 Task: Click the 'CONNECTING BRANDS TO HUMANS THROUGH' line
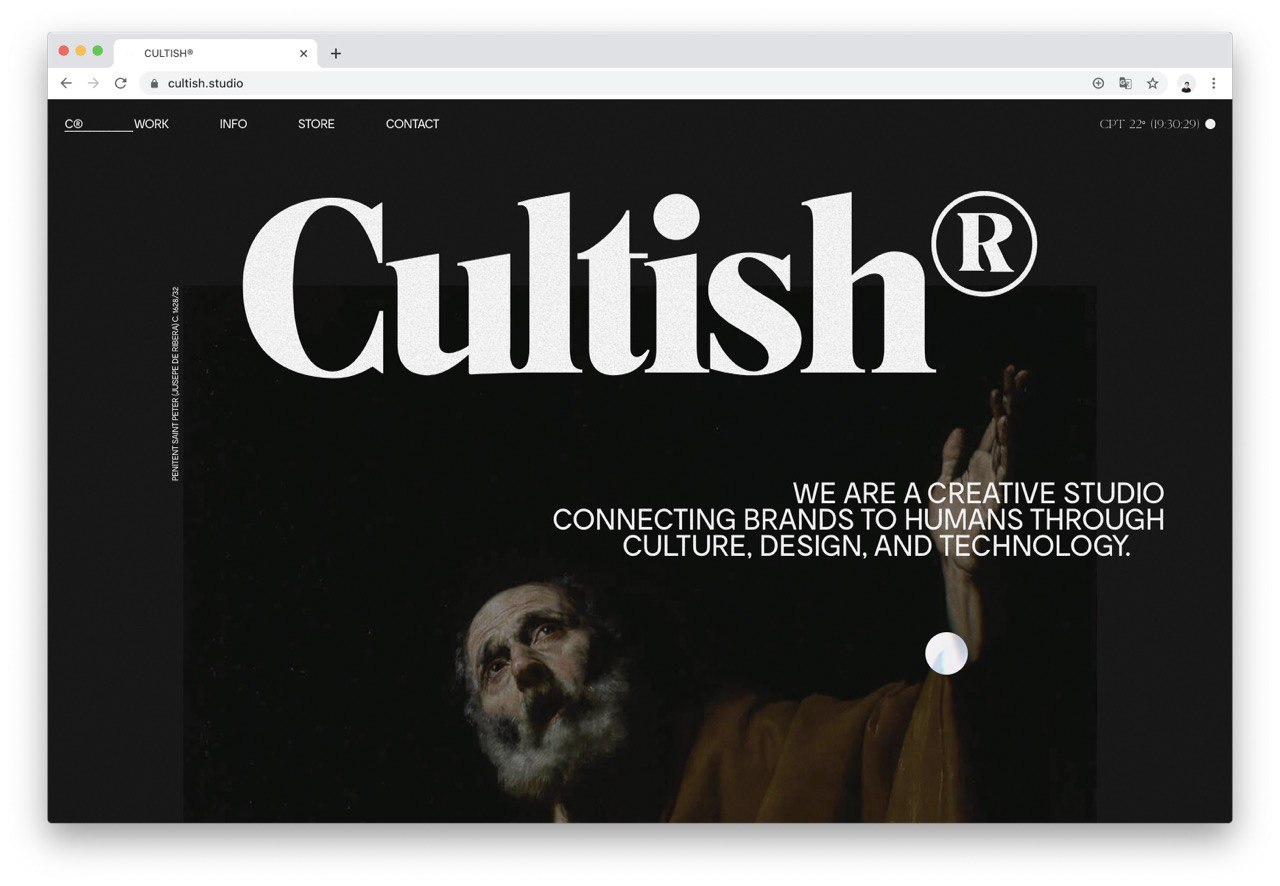click(x=858, y=520)
